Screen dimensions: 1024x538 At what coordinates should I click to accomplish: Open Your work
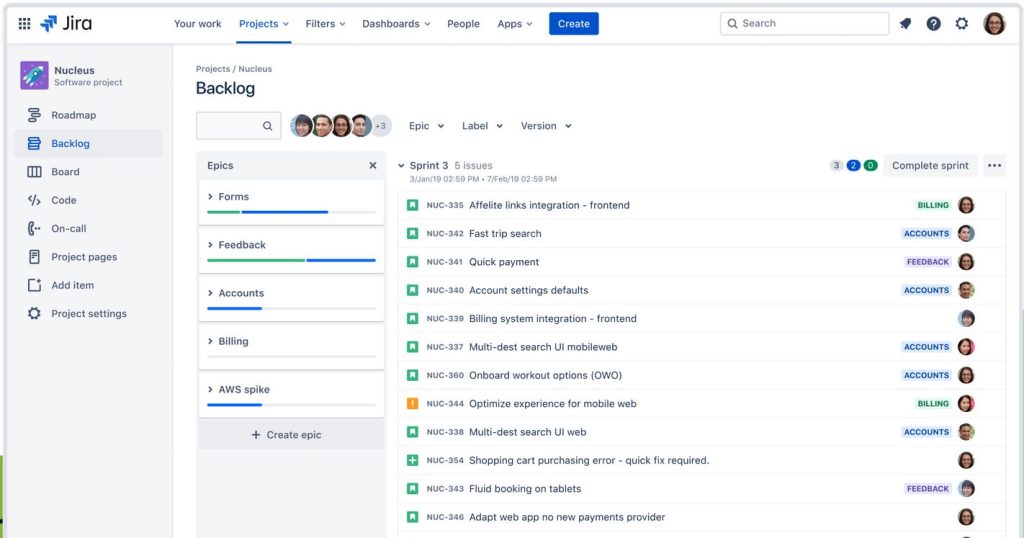[x=197, y=24]
